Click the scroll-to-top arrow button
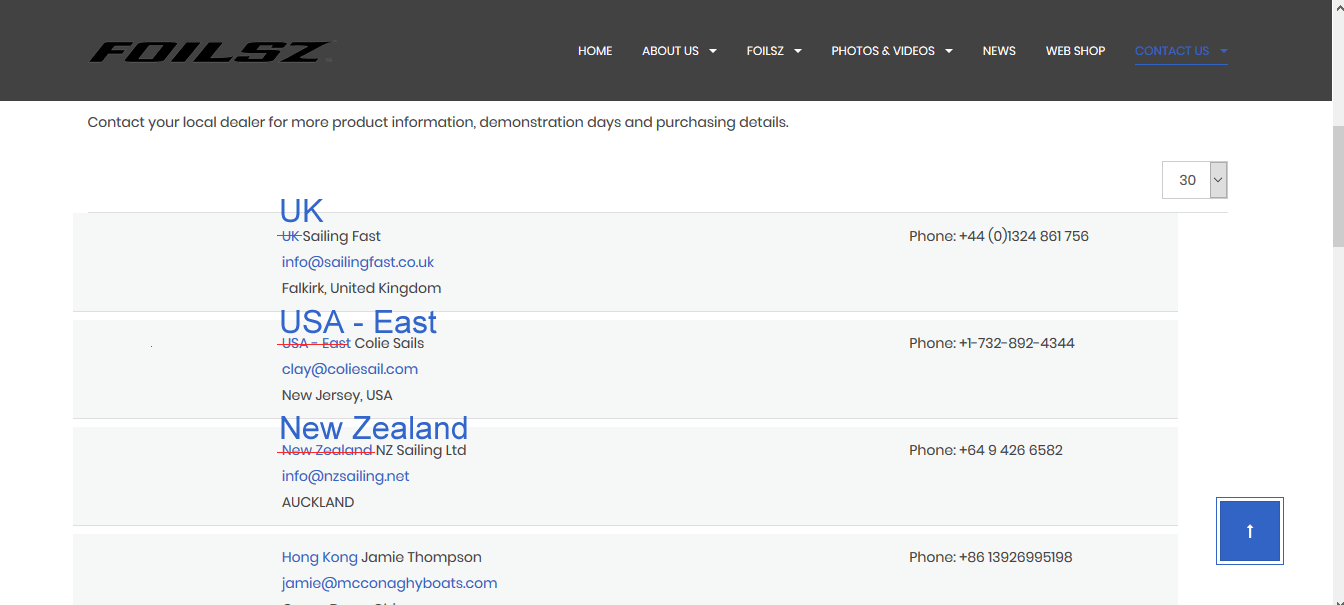 point(1249,531)
